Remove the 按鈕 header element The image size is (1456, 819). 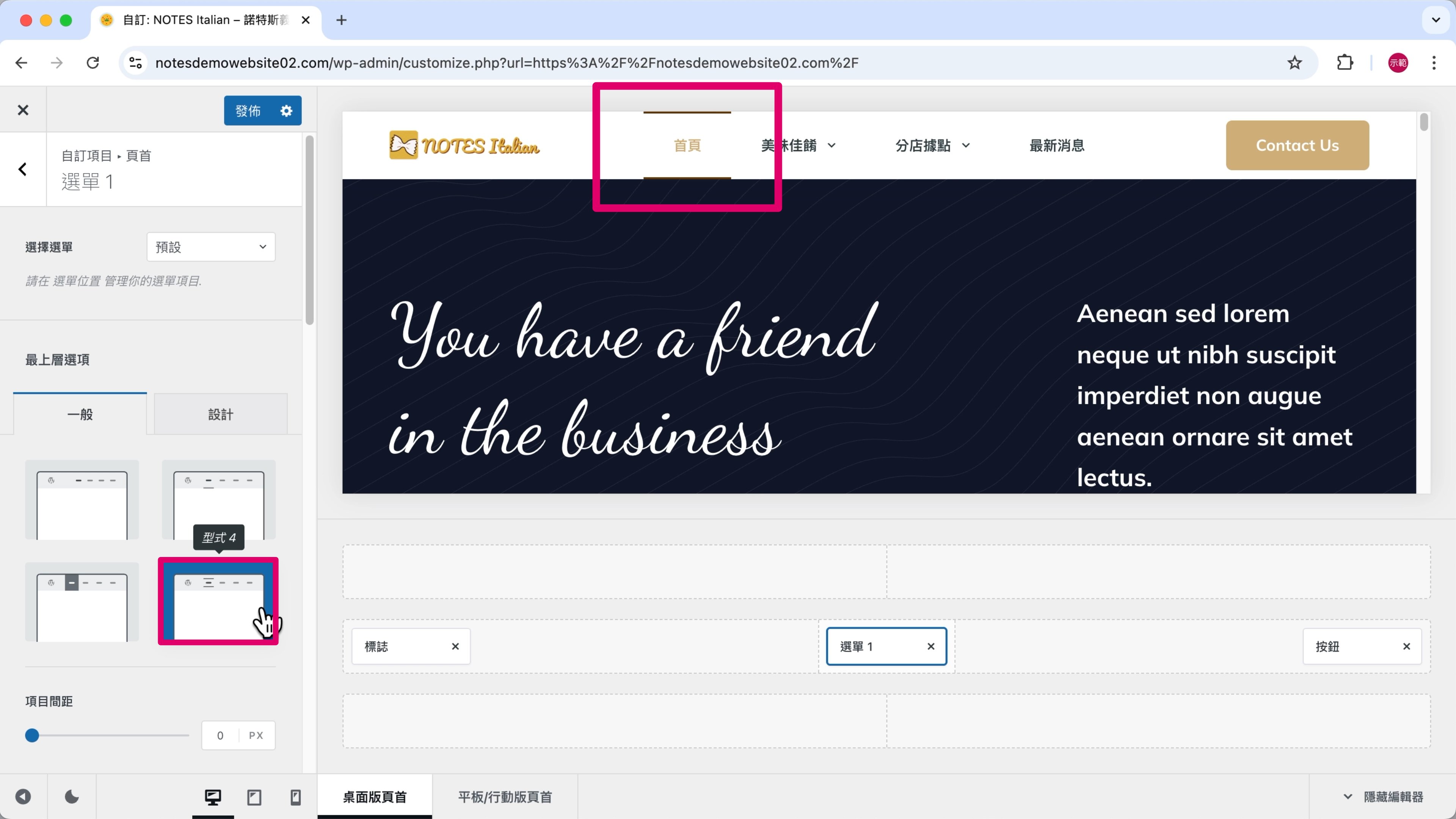(x=1406, y=646)
